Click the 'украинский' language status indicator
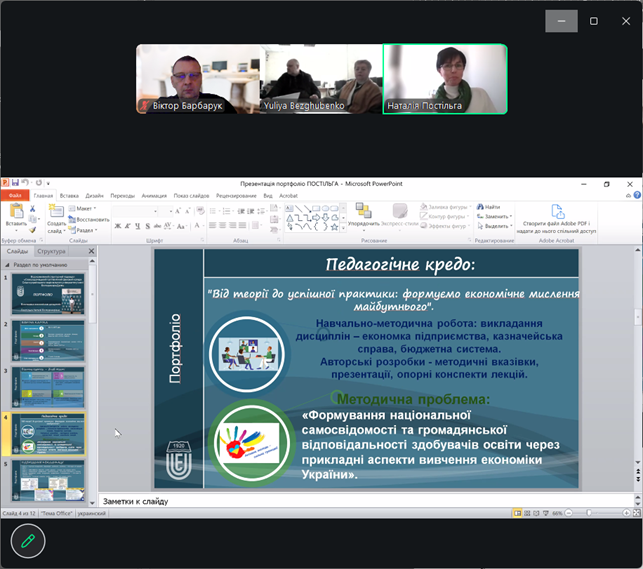 [92, 513]
